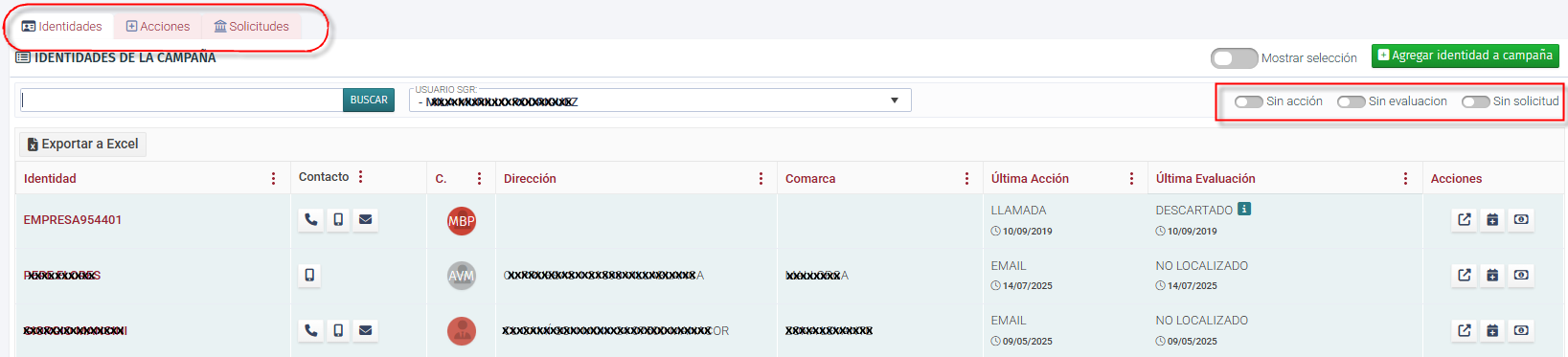The height and width of the screenshot is (357, 1568).
Task: Click mobile icon in EMPRESA954401 row
Action: (x=338, y=219)
